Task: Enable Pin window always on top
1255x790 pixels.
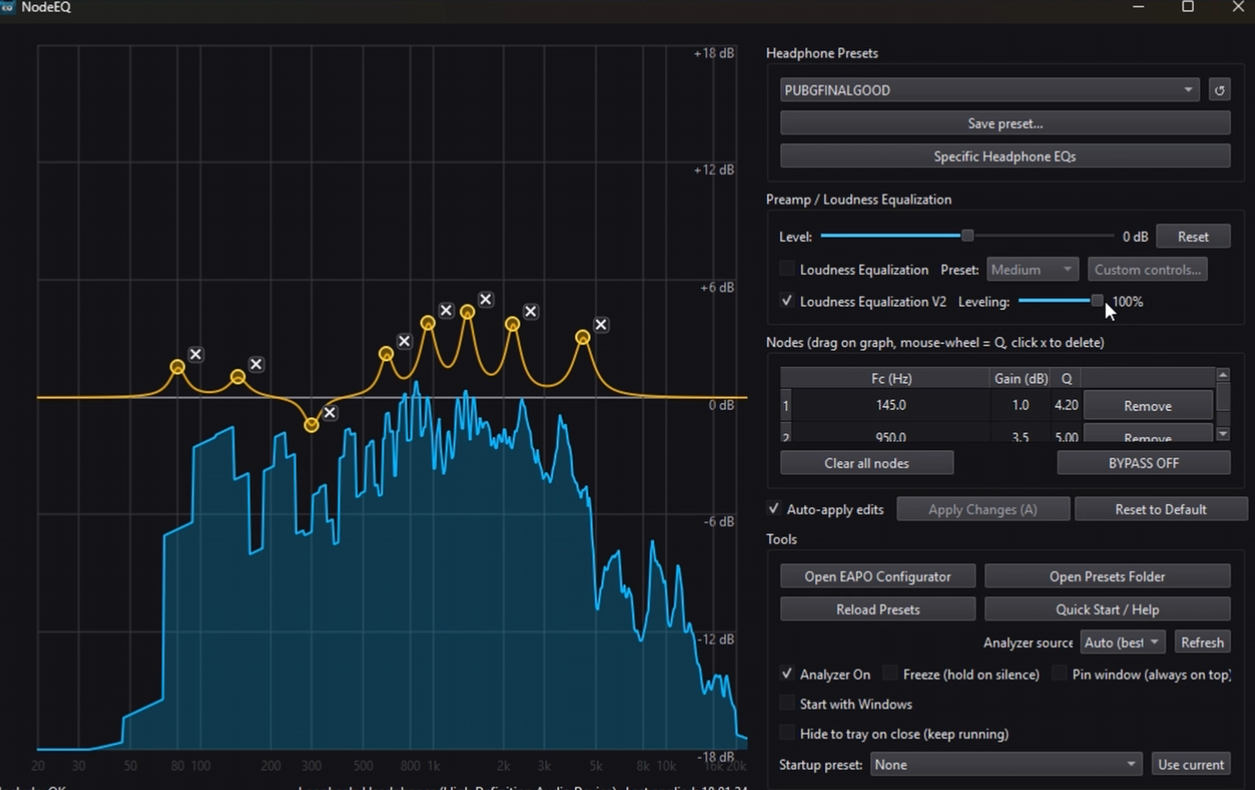Action: coord(1059,674)
